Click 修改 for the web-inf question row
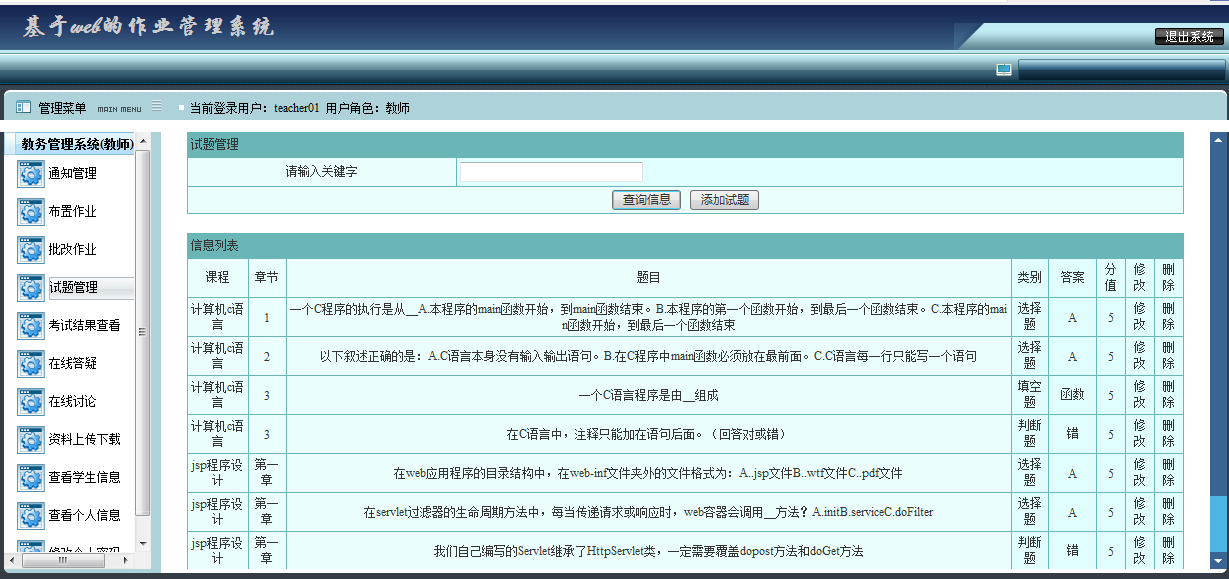The image size is (1229, 579). pyautogui.click(x=1140, y=473)
